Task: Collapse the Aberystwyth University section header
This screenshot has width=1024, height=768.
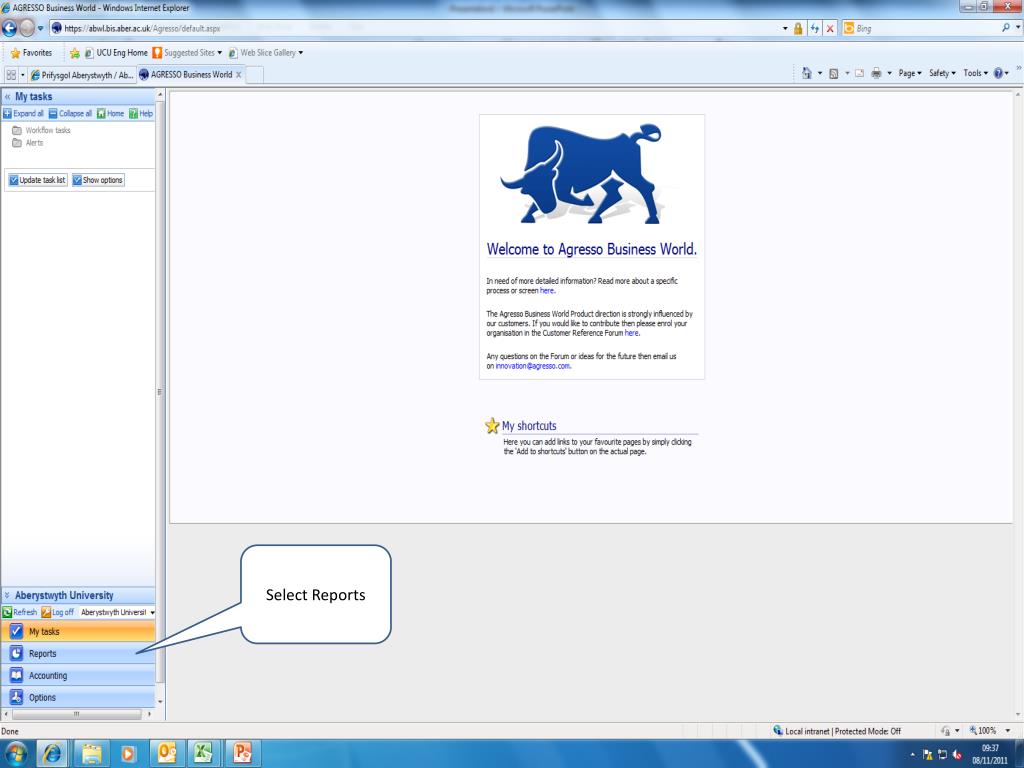Action: coord(7,595)
